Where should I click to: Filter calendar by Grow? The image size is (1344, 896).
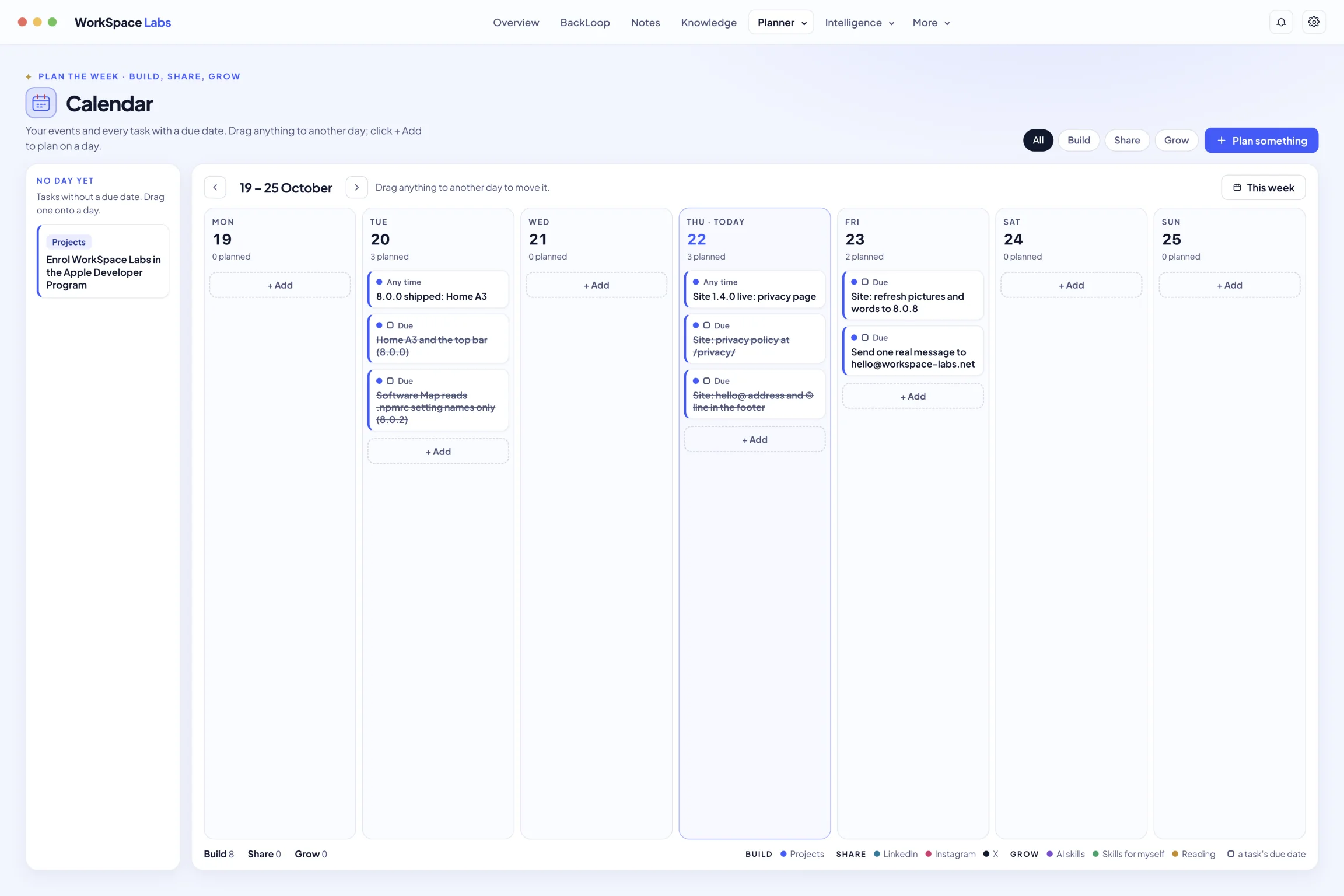1176,140
